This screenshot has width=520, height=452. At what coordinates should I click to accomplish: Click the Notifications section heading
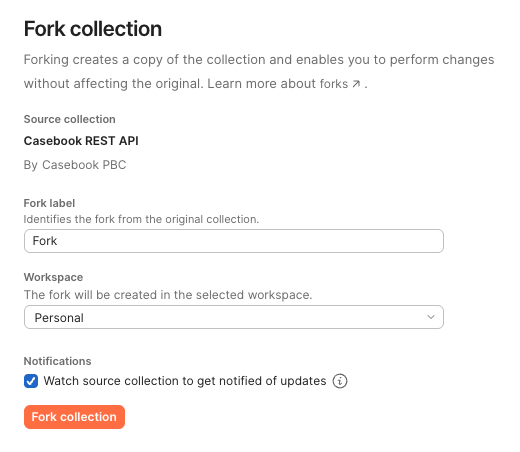[x=57, y=361]
